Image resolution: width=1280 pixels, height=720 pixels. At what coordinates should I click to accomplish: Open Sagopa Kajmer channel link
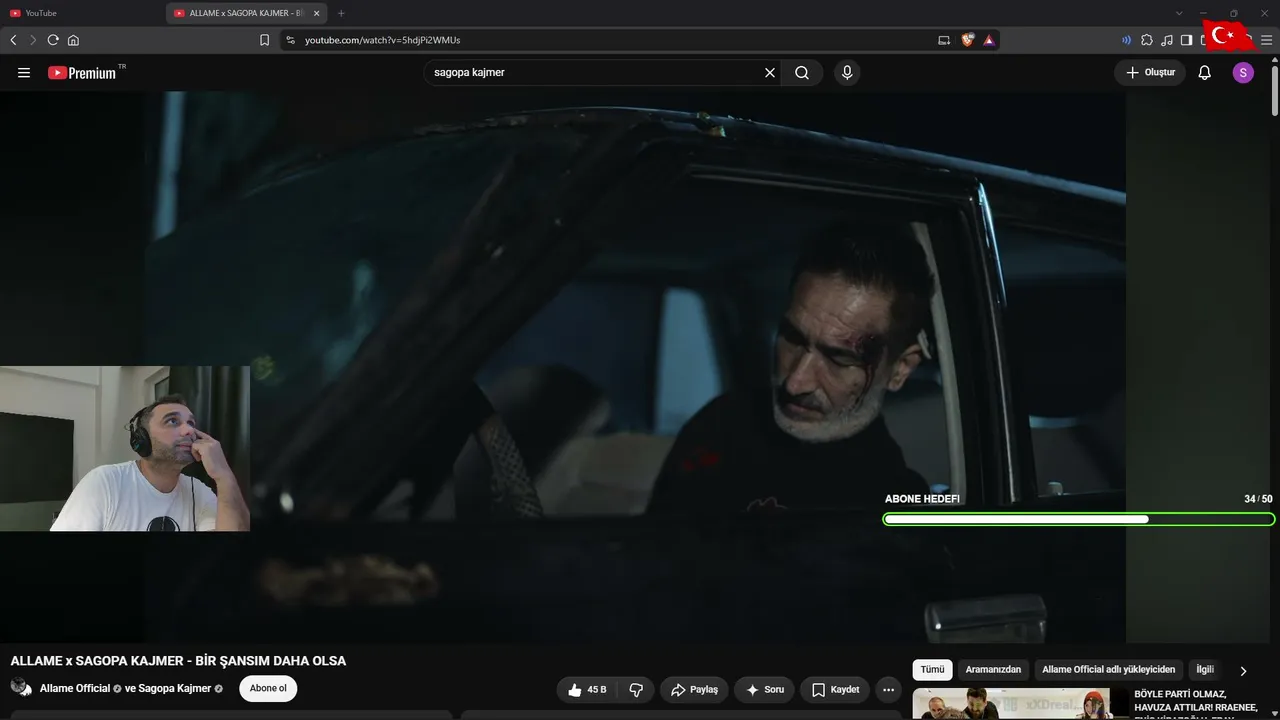(x=175, y=689)
